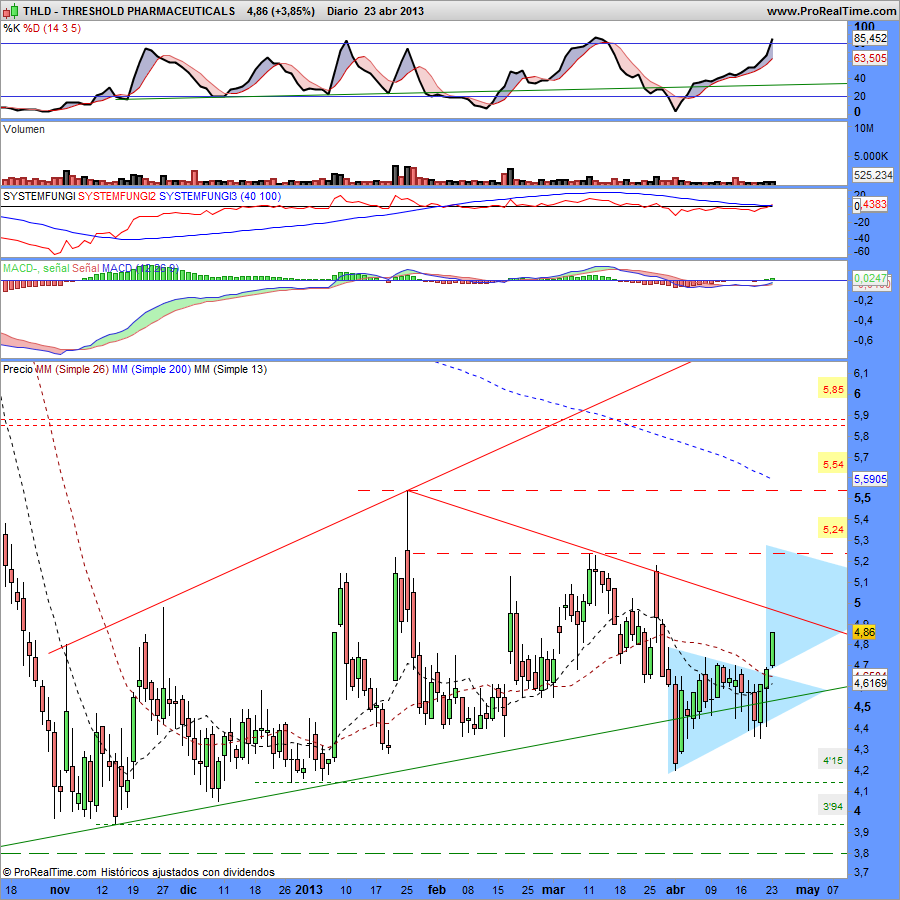Click the 85,452 stochastic value label

point(870,38)
